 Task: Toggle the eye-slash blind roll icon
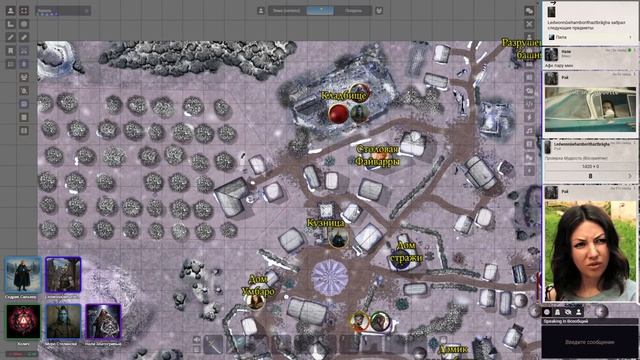tap(568, 312)
